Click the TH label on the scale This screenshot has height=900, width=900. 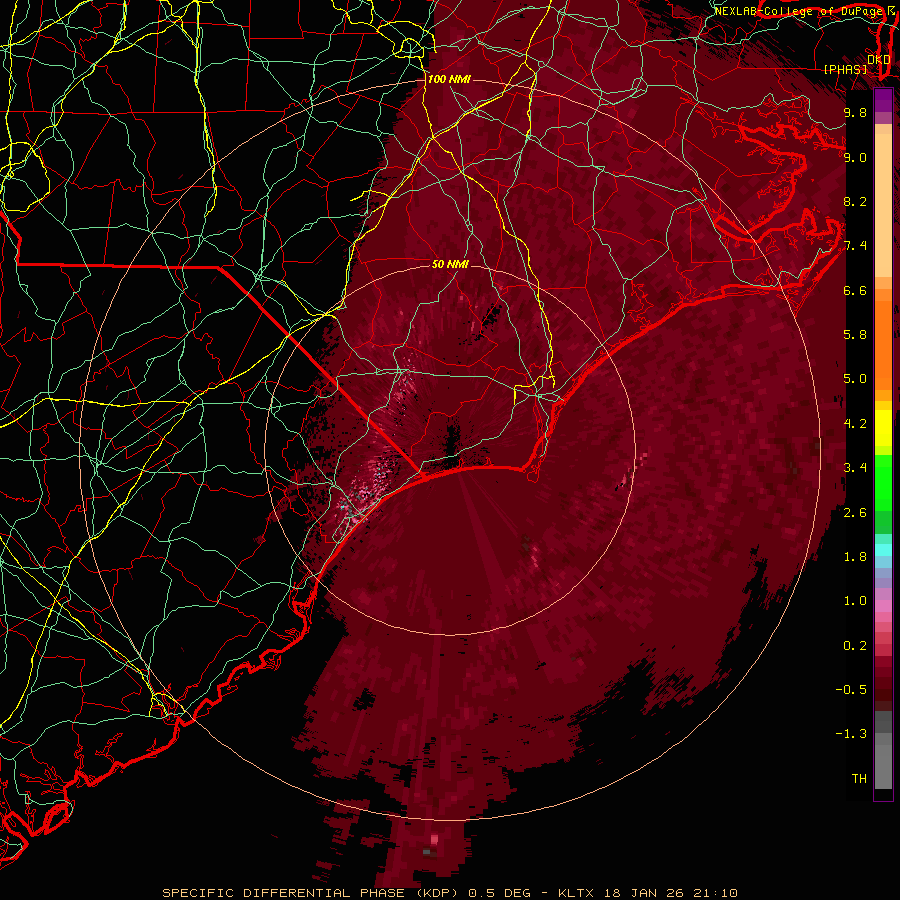[859, 779]
